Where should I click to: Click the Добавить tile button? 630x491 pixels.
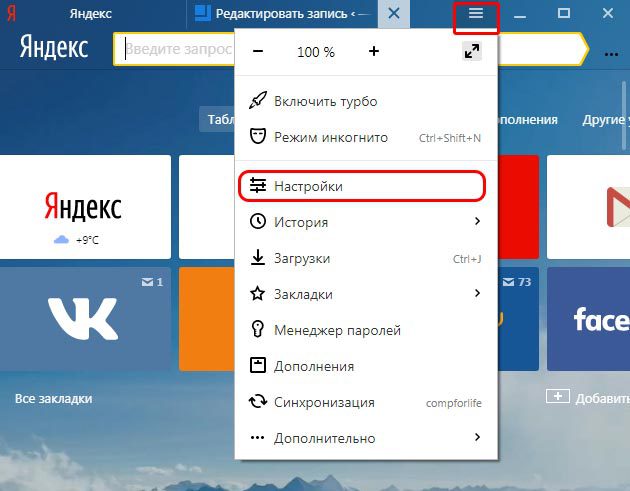coord(588,398)
